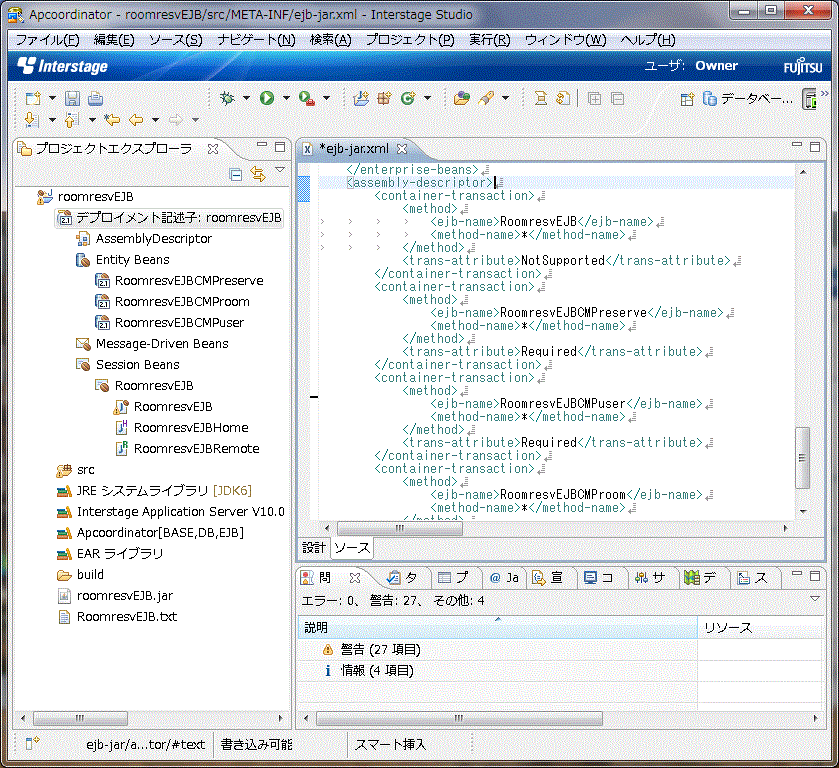Close the Problems view tab

tap(355, 578)
